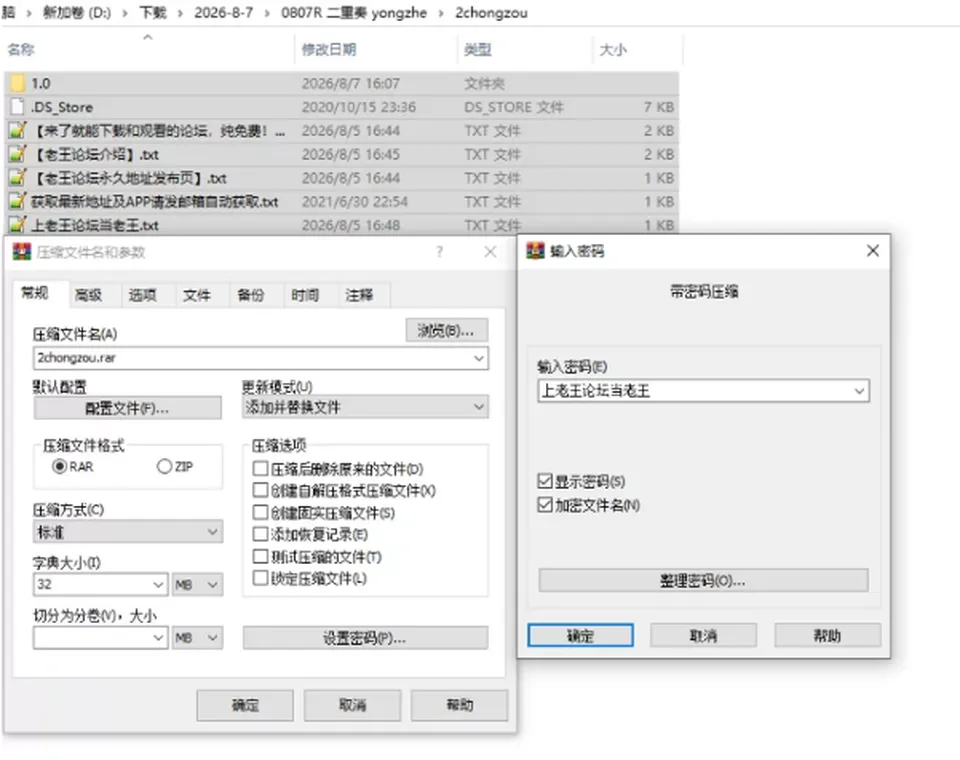Navigate to 0807R 二重奏 yongzhe breadcrumb
960x760 pixels.
coord(354,12)
